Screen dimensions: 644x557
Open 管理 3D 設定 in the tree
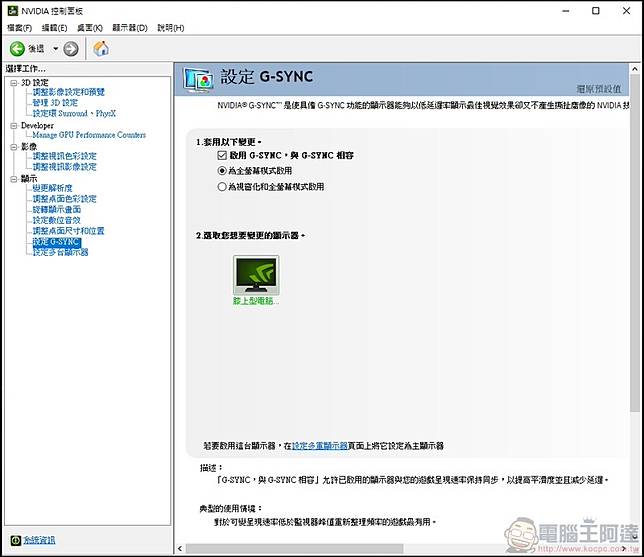click(x=55, y=103)
